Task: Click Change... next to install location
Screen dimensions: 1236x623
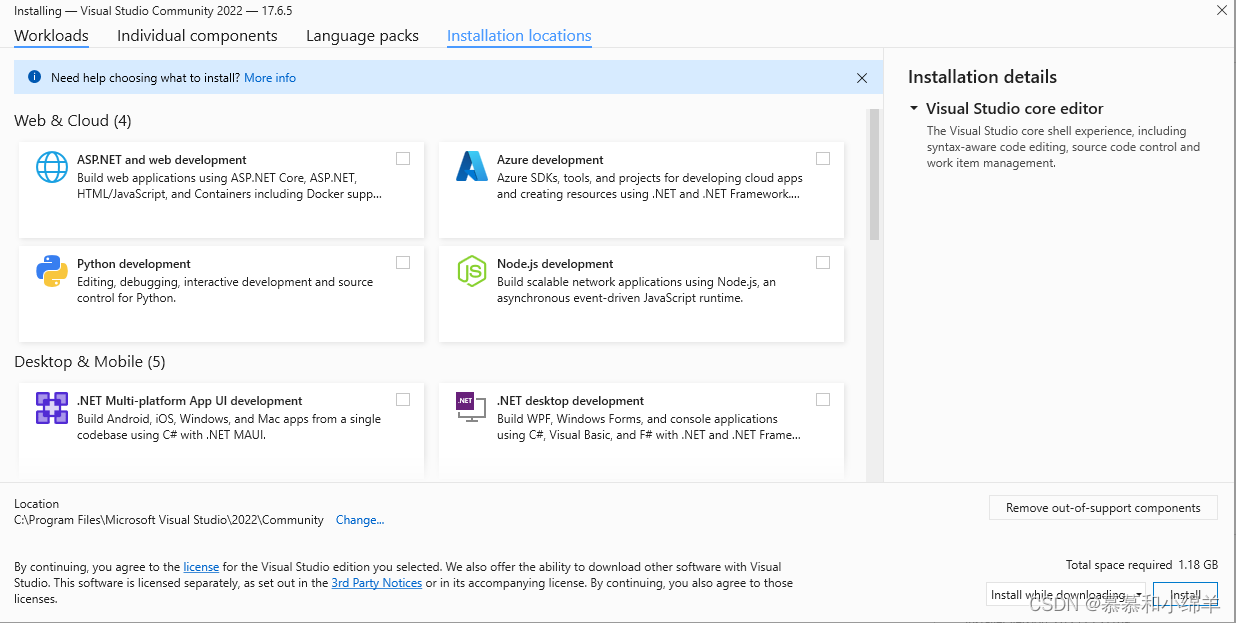Action: [360, 520]
